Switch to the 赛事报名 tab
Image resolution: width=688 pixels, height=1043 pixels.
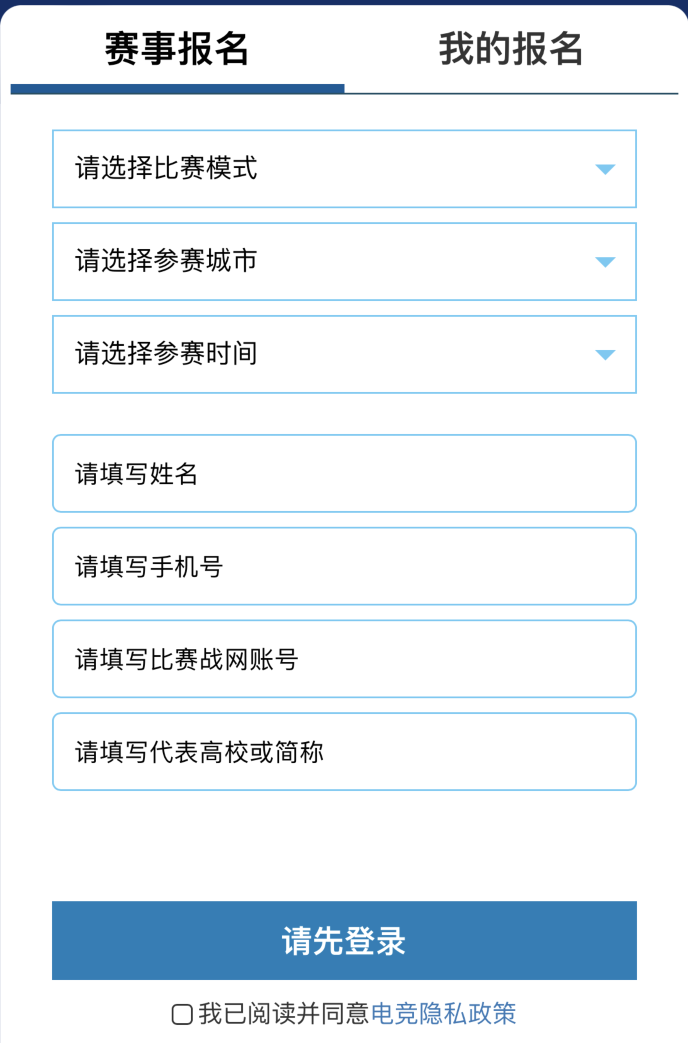click(177, 48)
